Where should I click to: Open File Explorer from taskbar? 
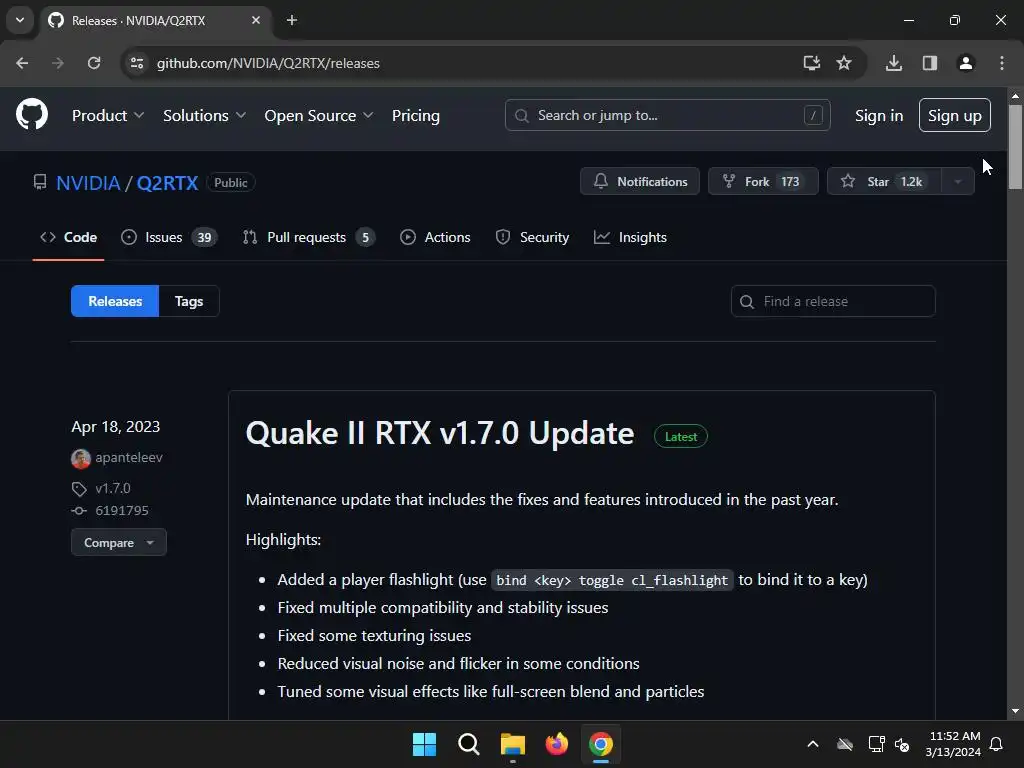pyautogui.click(x=513, y=744)
